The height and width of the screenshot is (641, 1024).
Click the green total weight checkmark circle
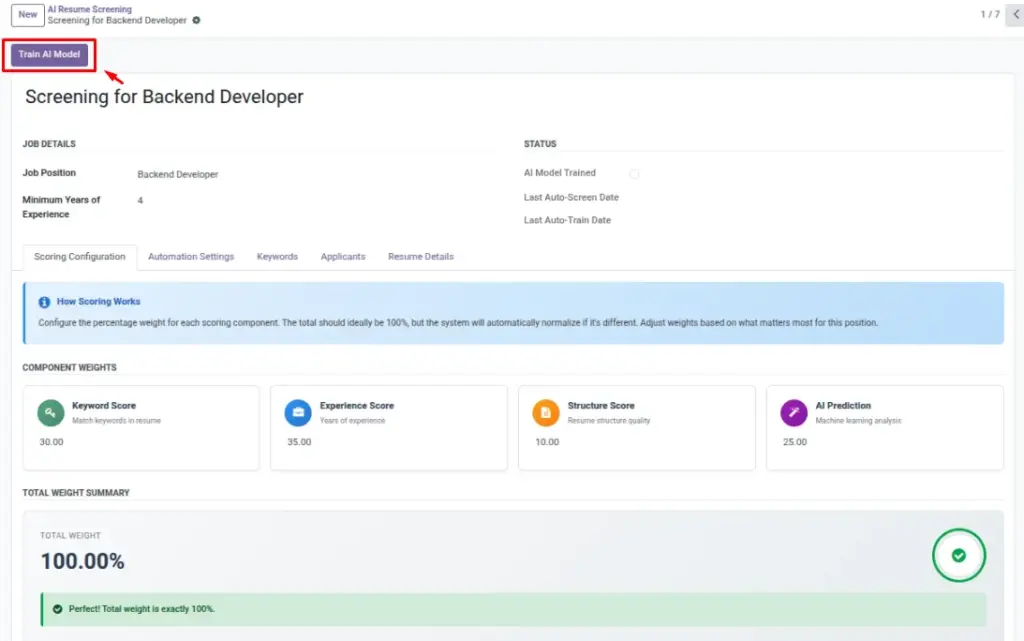click(x=958, y=555)
